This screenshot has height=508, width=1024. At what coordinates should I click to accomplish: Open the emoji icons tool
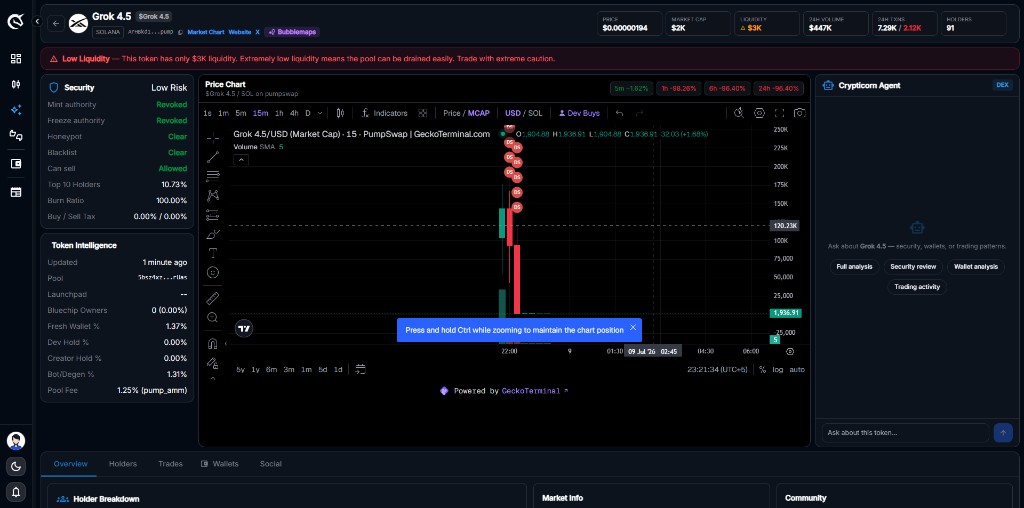[212, 272]
